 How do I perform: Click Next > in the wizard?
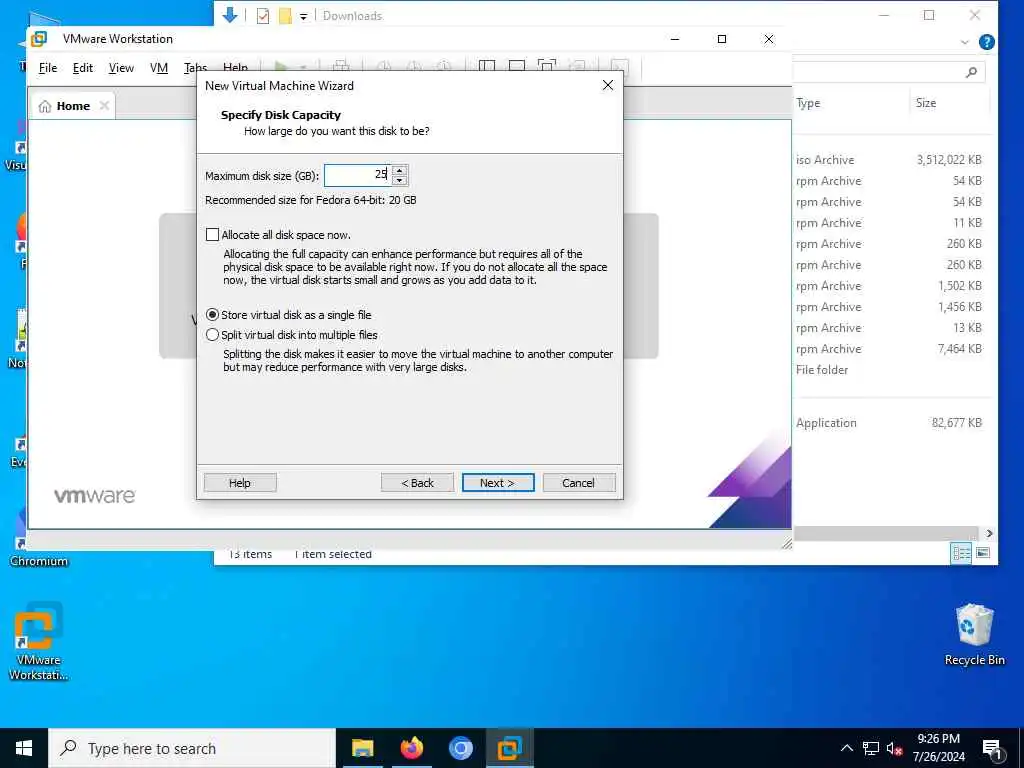pos(498,483)
